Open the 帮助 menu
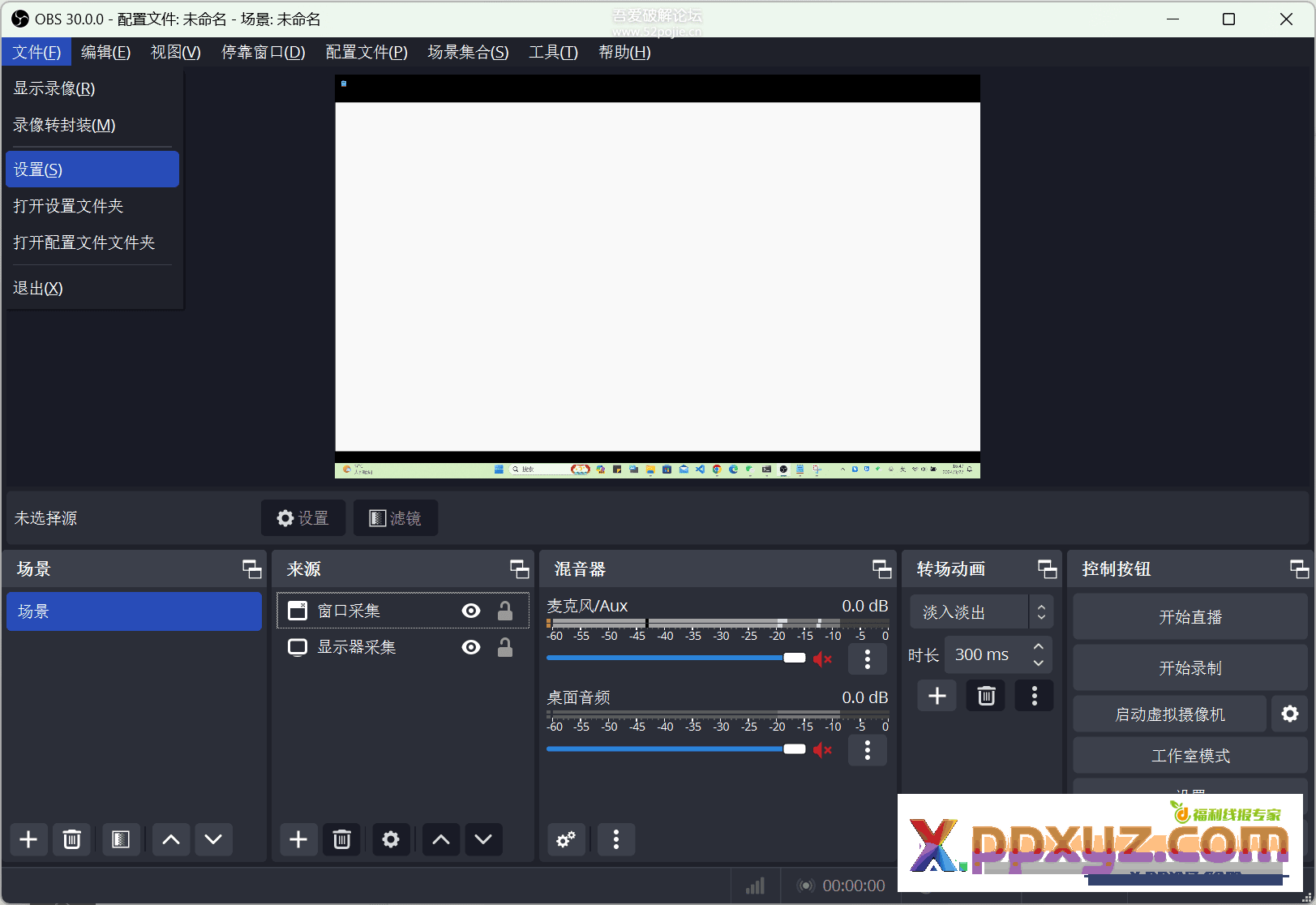 tap(624, 52)
